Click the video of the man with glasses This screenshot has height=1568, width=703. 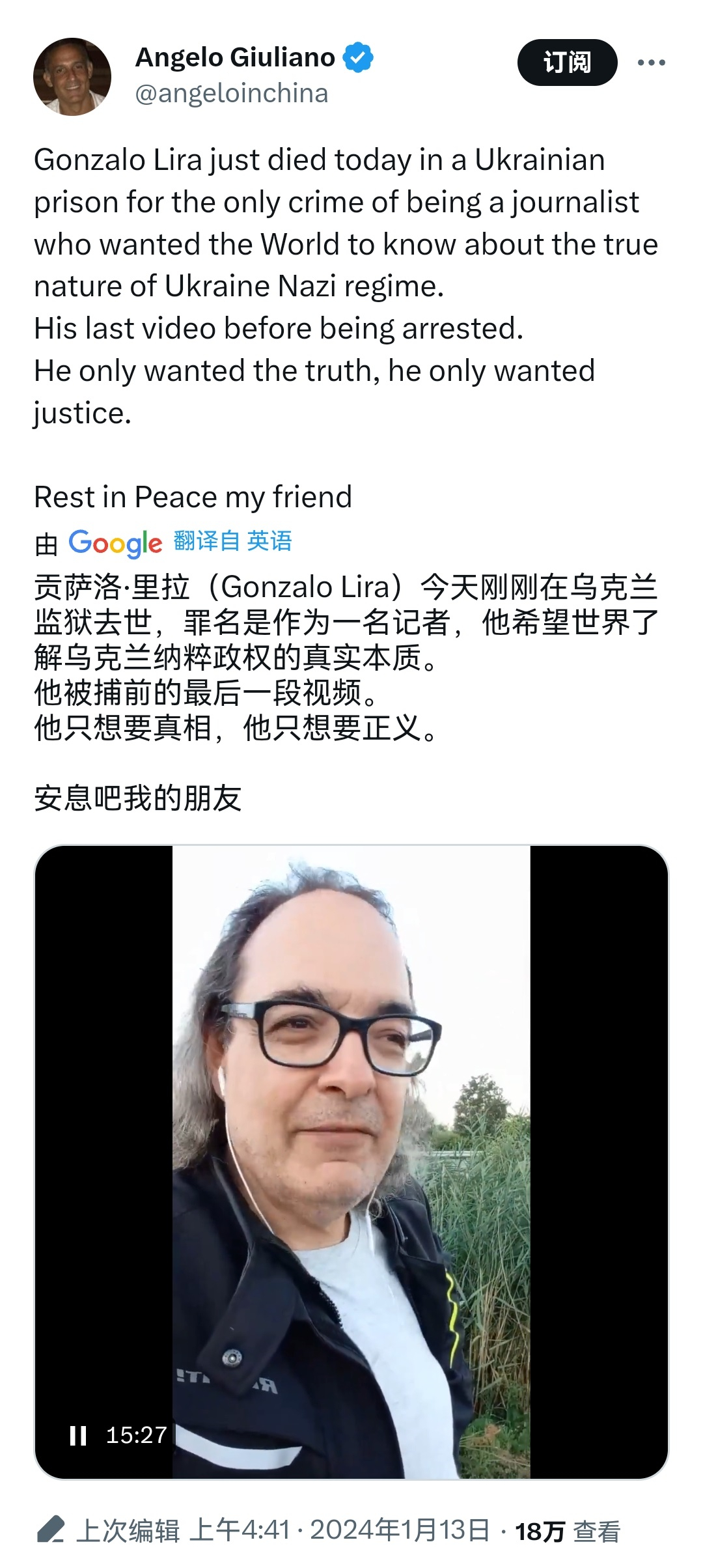351,1162
